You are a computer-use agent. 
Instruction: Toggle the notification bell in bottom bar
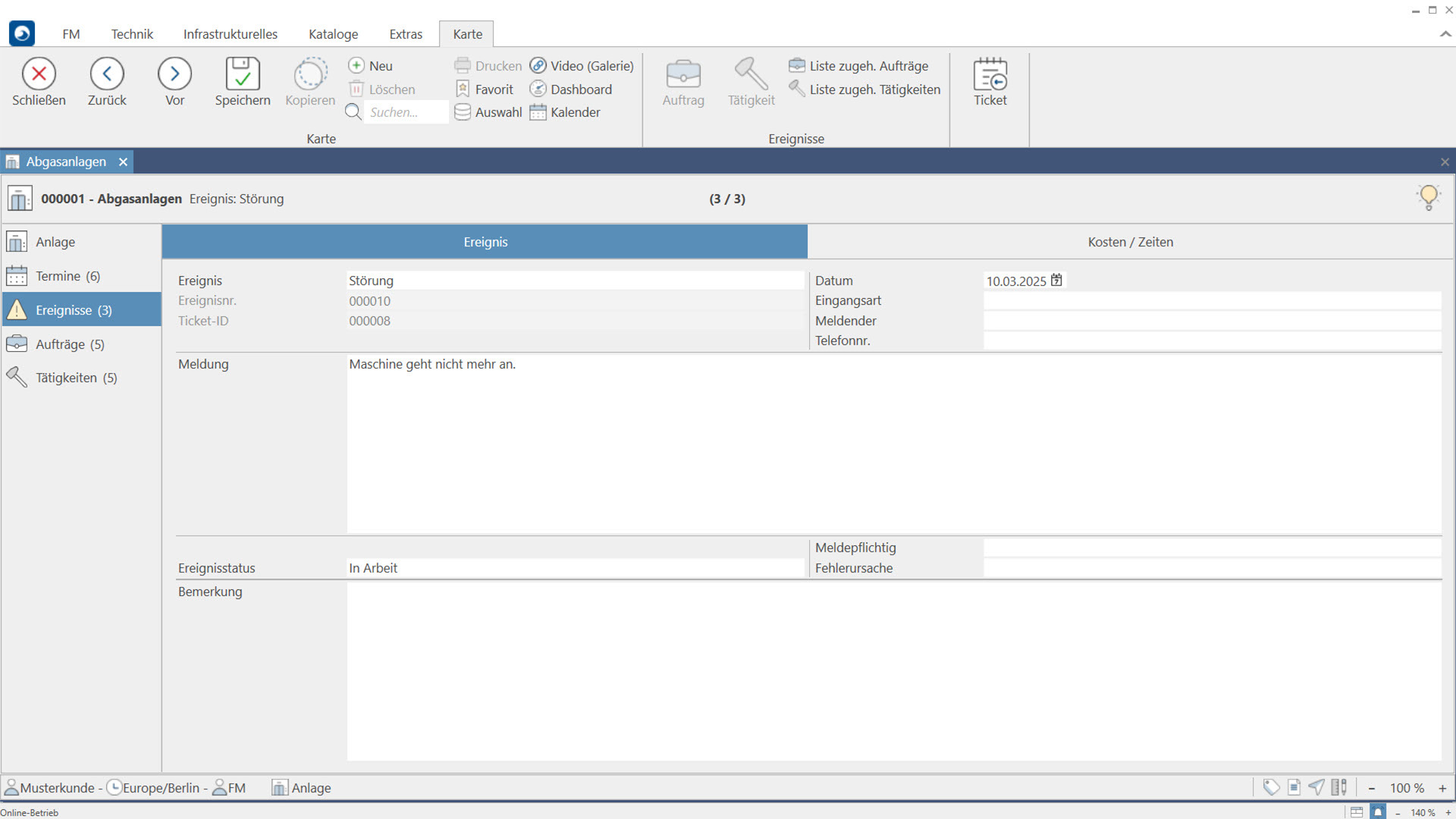(1378, 812)
